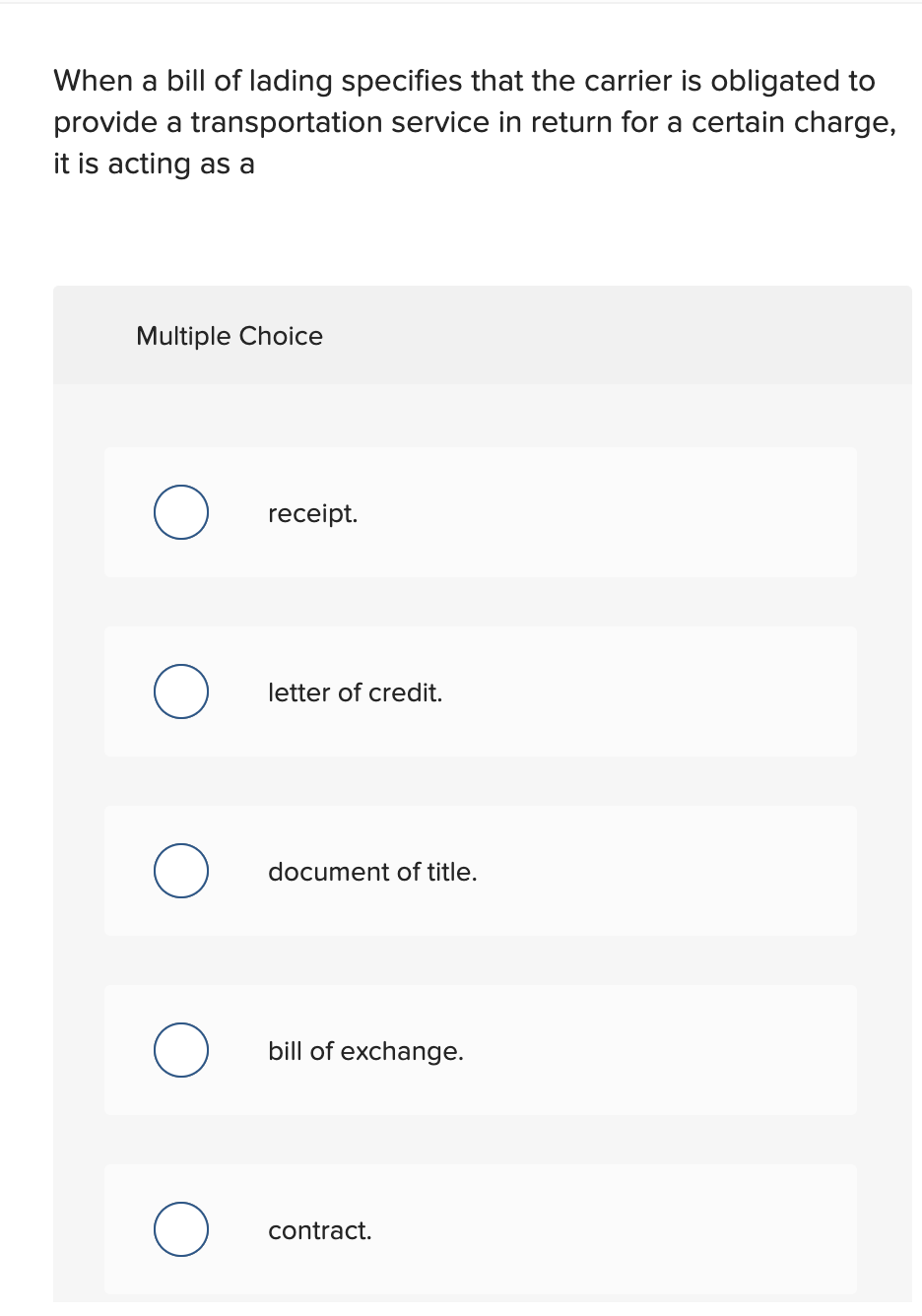This screenshot has height=1316, width=922.
Task: Choose the answer option "receipt."
Action: tap(312, 512)
